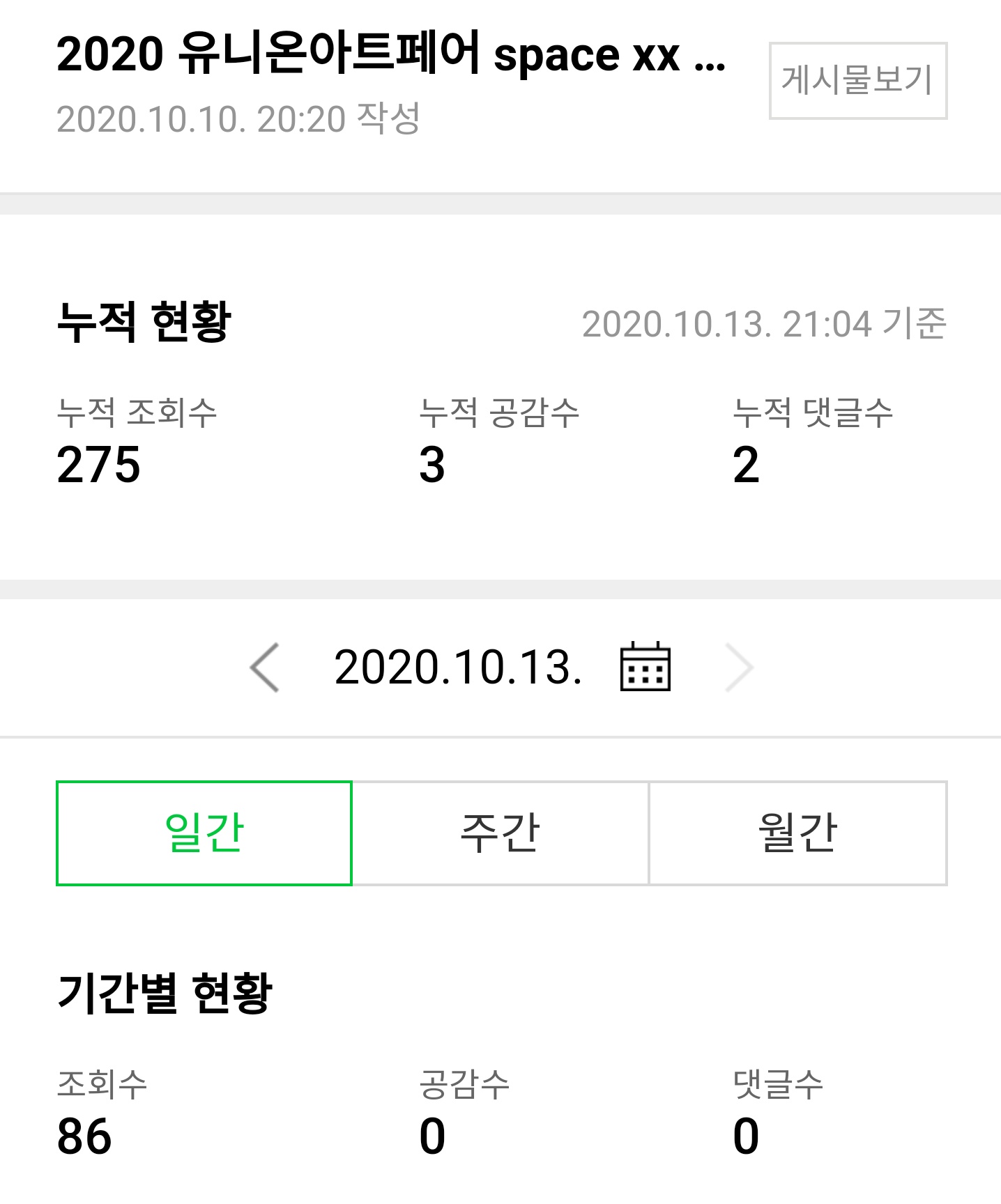
Task: Select the 일간 tab
Action: tap(204, 833)
